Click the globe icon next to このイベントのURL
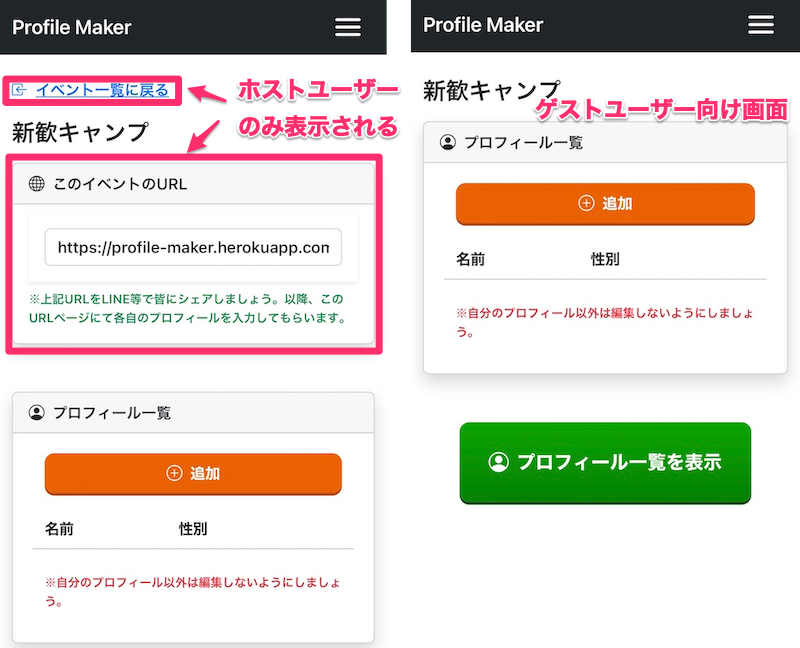800x648 pixels. tap(37, 183)
